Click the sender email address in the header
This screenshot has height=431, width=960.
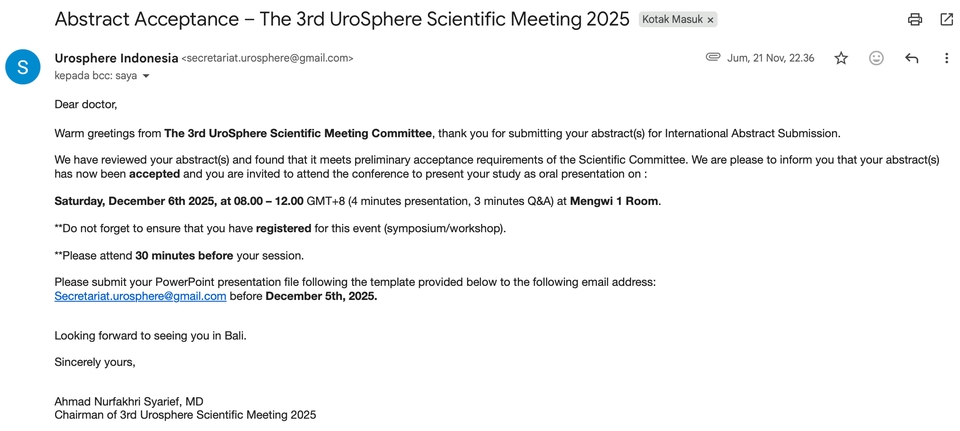coord(267,58)
